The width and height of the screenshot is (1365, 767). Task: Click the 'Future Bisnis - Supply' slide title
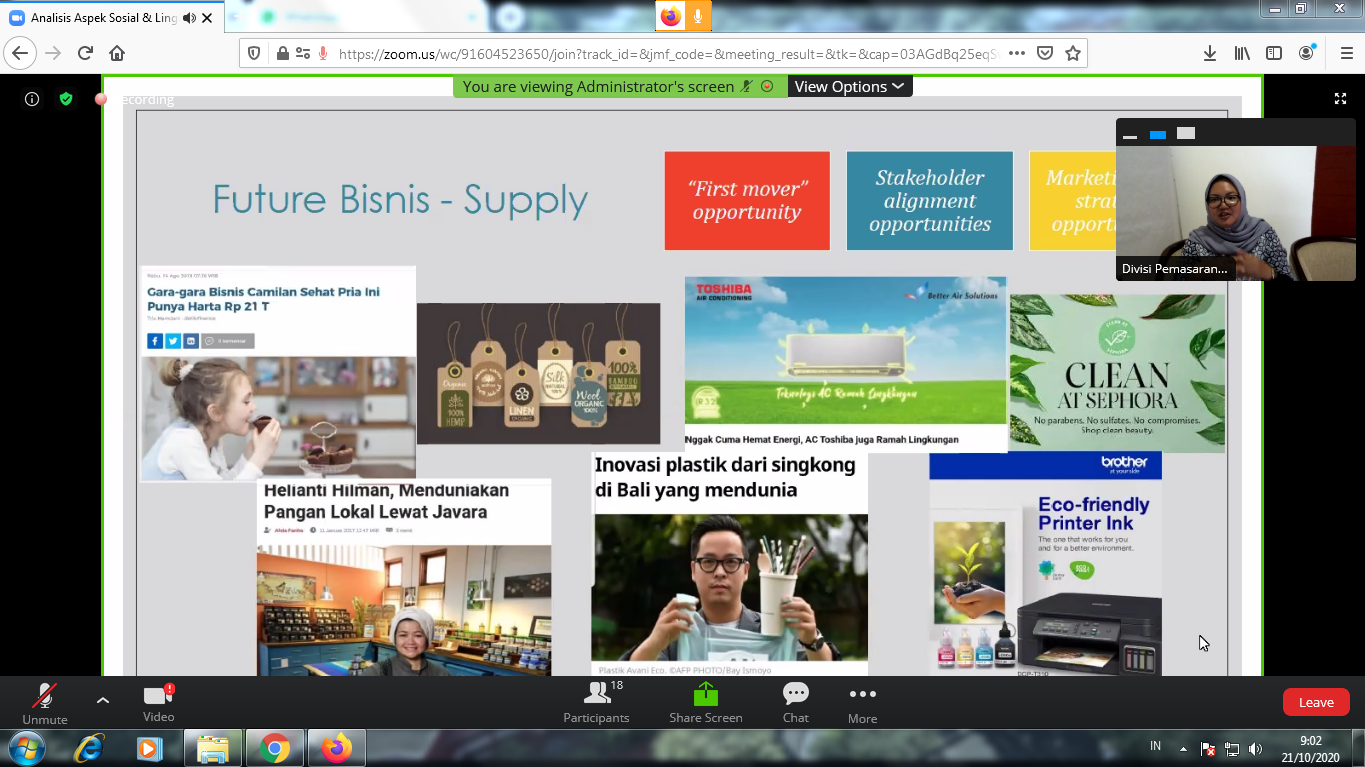click(x=400, y=200)
